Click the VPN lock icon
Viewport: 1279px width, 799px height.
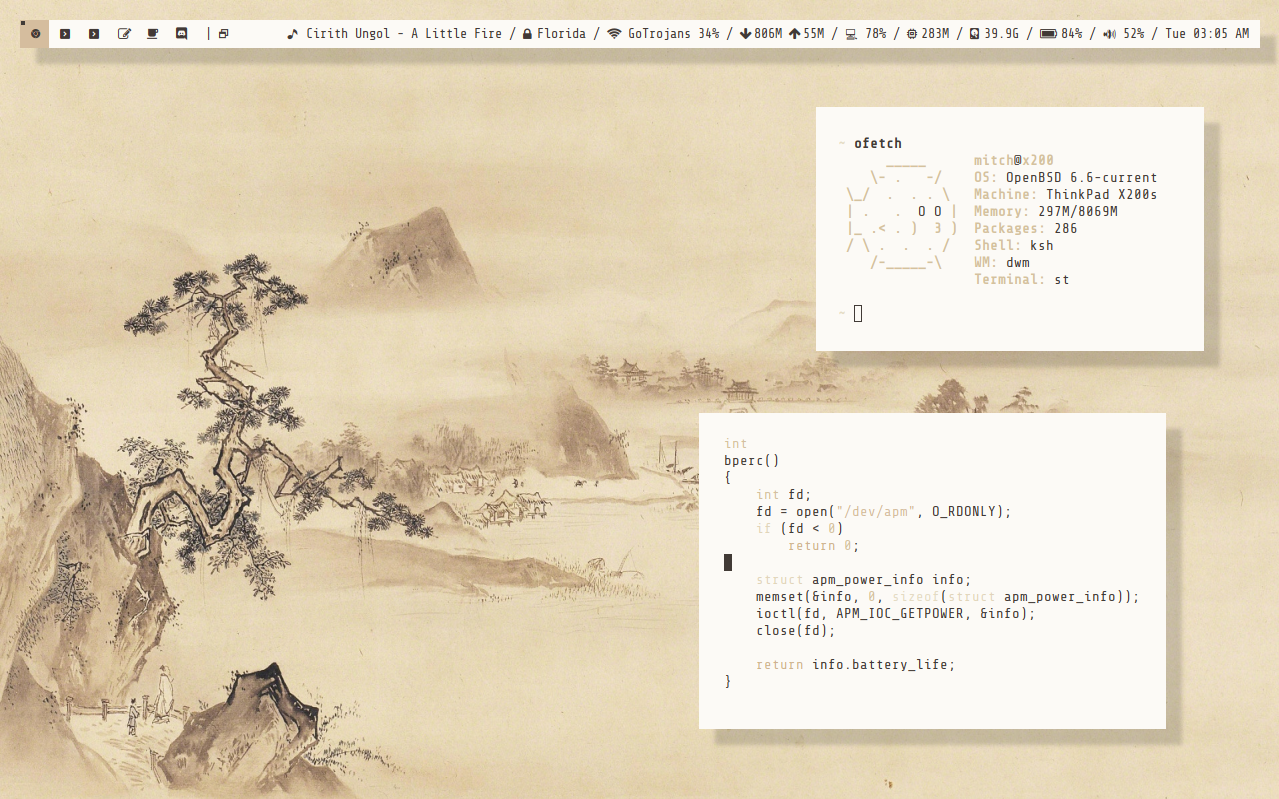(527, 34)
